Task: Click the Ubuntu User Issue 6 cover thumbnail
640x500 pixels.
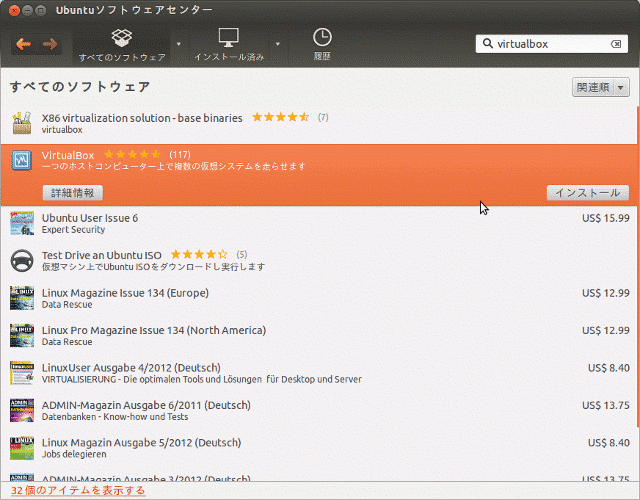Action: point(22,223)
